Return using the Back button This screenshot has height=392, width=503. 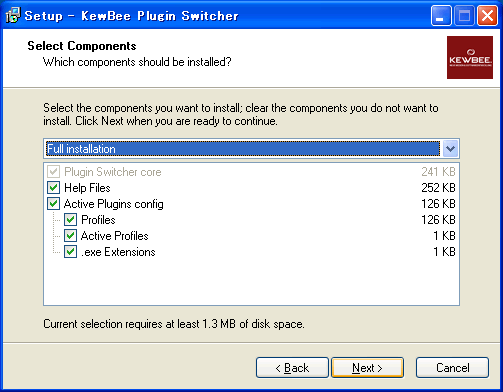click(x=292, y=368)
